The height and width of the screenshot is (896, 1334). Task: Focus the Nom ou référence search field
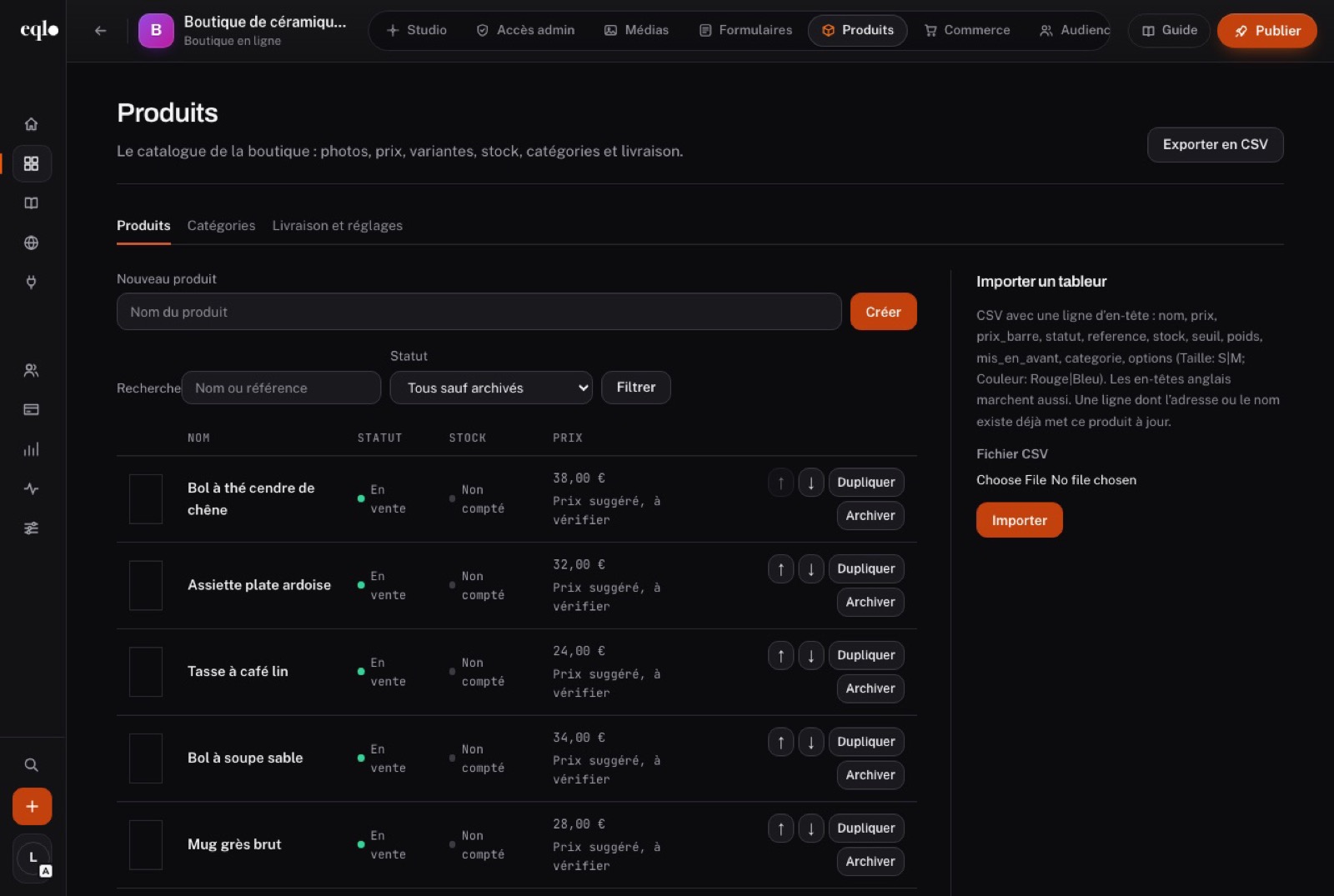pyautogui.click(x=281, y=388)
